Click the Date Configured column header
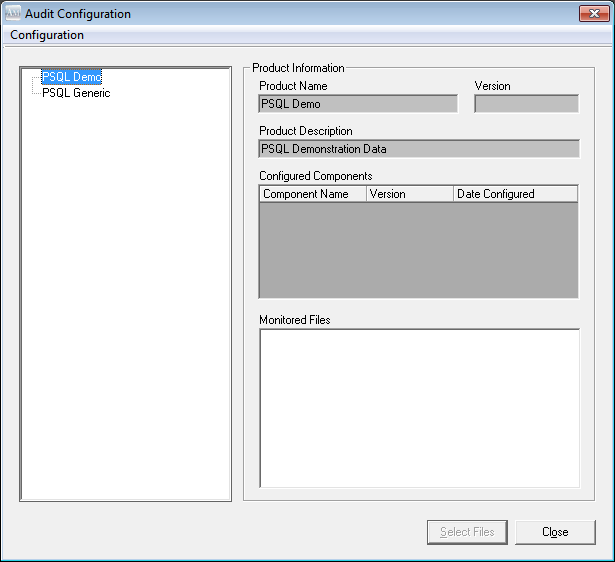 pyautogui.click(x=514, y=194)
